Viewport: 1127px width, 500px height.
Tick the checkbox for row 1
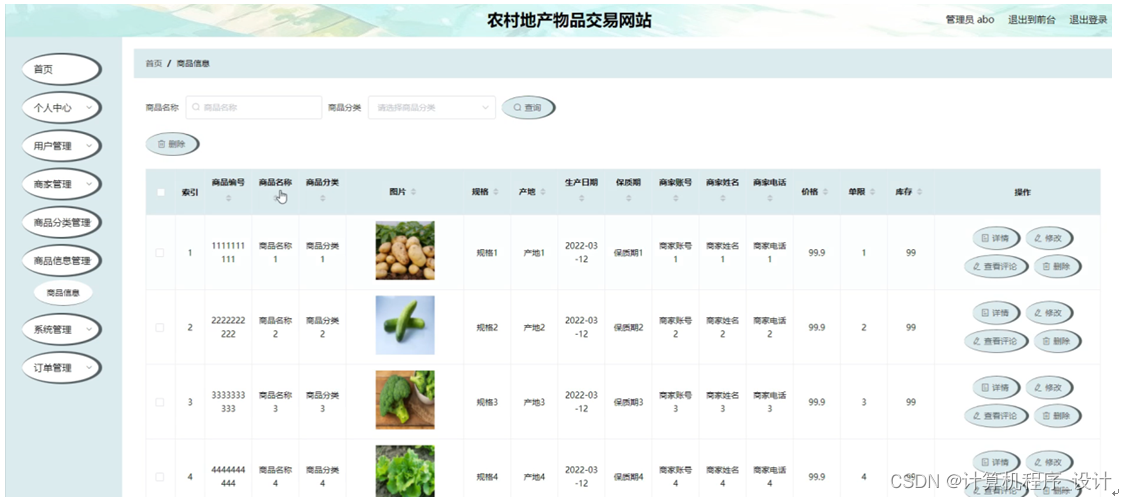point(160,252)
